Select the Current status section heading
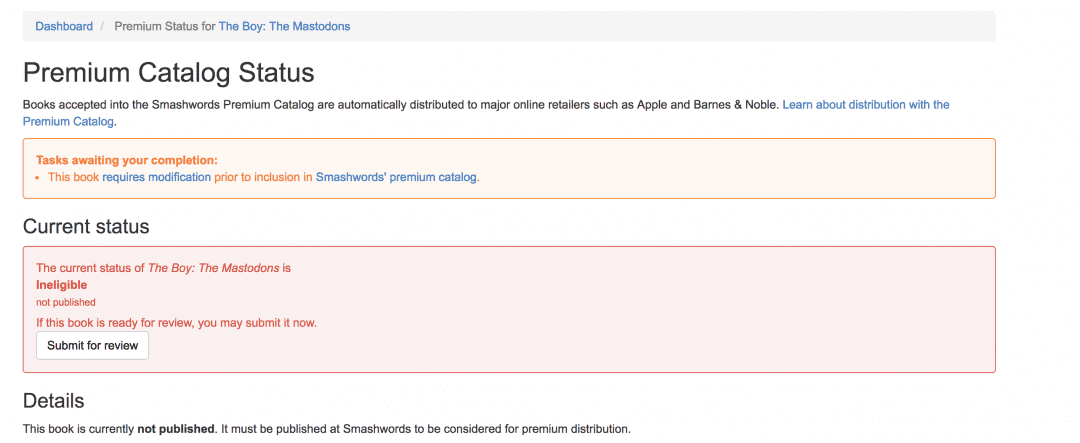 [x=86, y=226]
